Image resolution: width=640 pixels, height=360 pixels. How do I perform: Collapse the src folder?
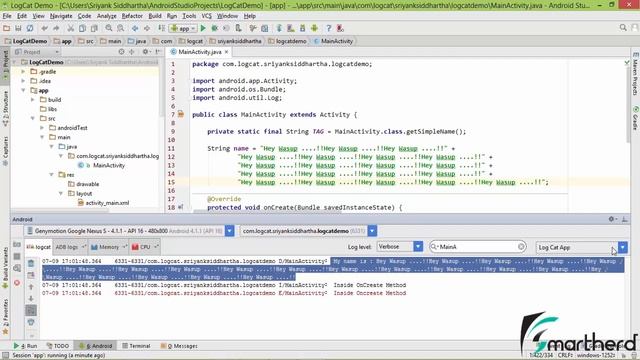click(33, 118)
